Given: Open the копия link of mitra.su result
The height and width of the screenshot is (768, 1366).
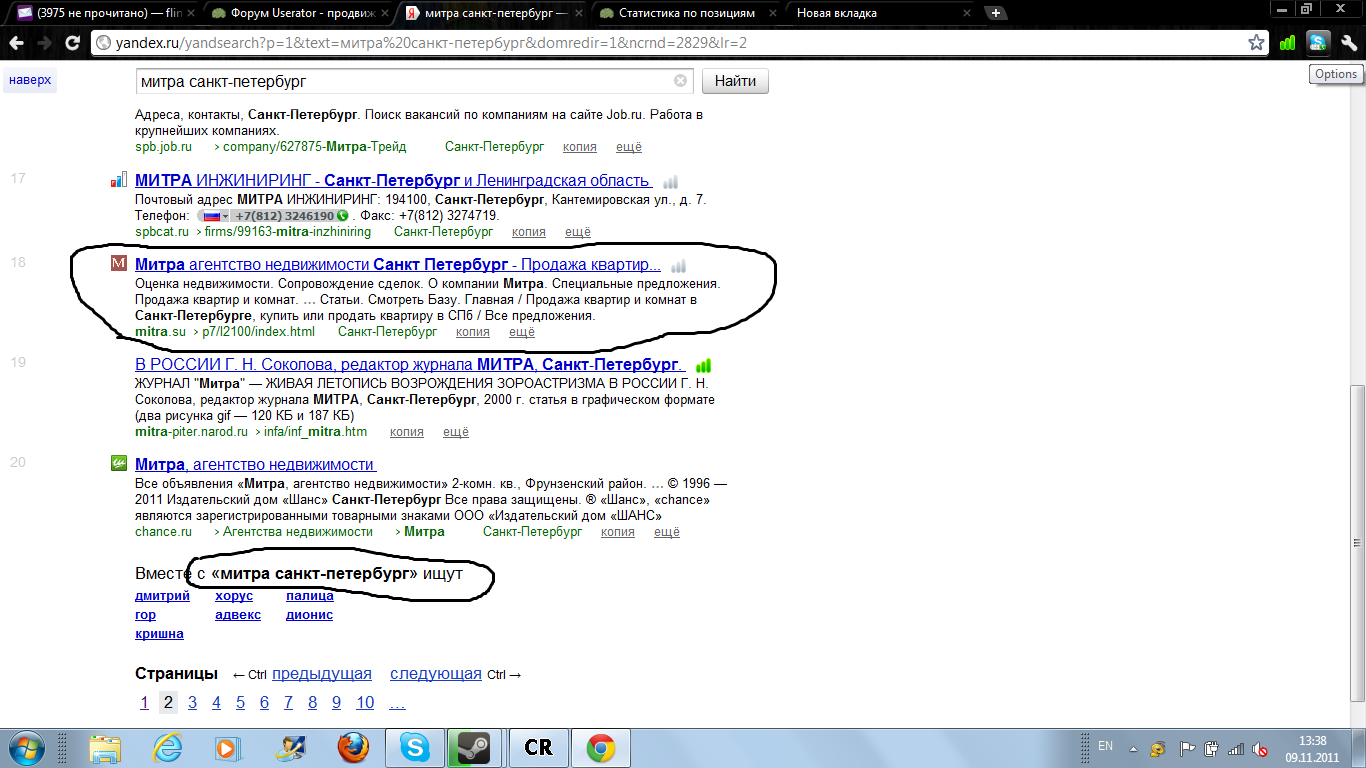Looking at the screenshot, I should [473, 332].
